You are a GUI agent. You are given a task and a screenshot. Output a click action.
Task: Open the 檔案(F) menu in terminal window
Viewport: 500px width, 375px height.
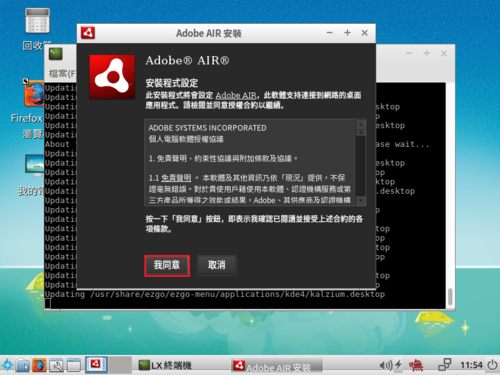tap(62, 73)
